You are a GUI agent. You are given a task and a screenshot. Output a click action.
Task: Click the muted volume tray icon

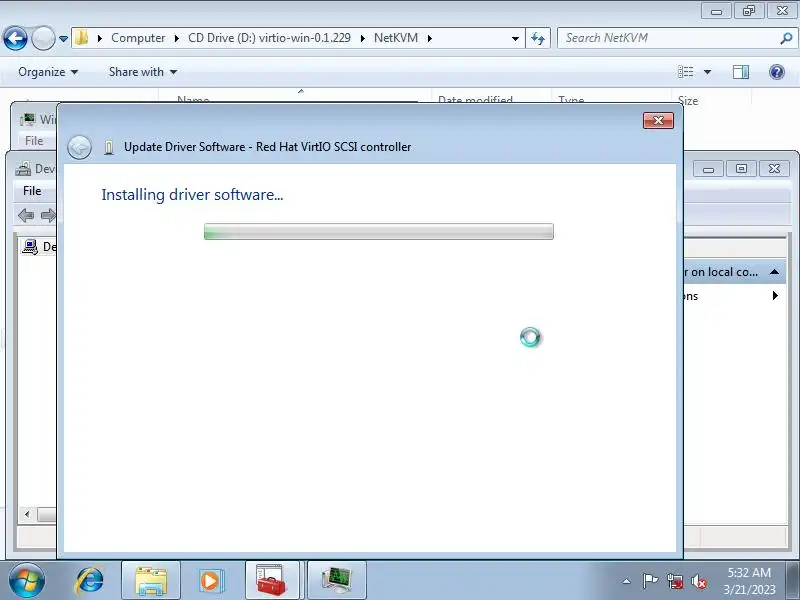pyautogui.click(x=699, y=581)
